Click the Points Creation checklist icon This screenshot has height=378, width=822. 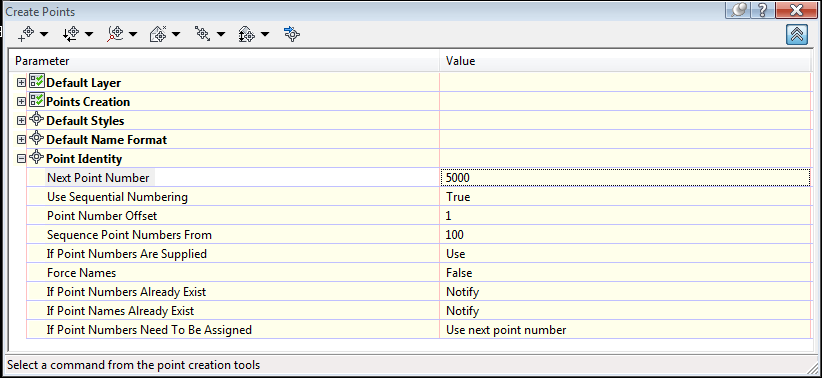pos(36,101)
